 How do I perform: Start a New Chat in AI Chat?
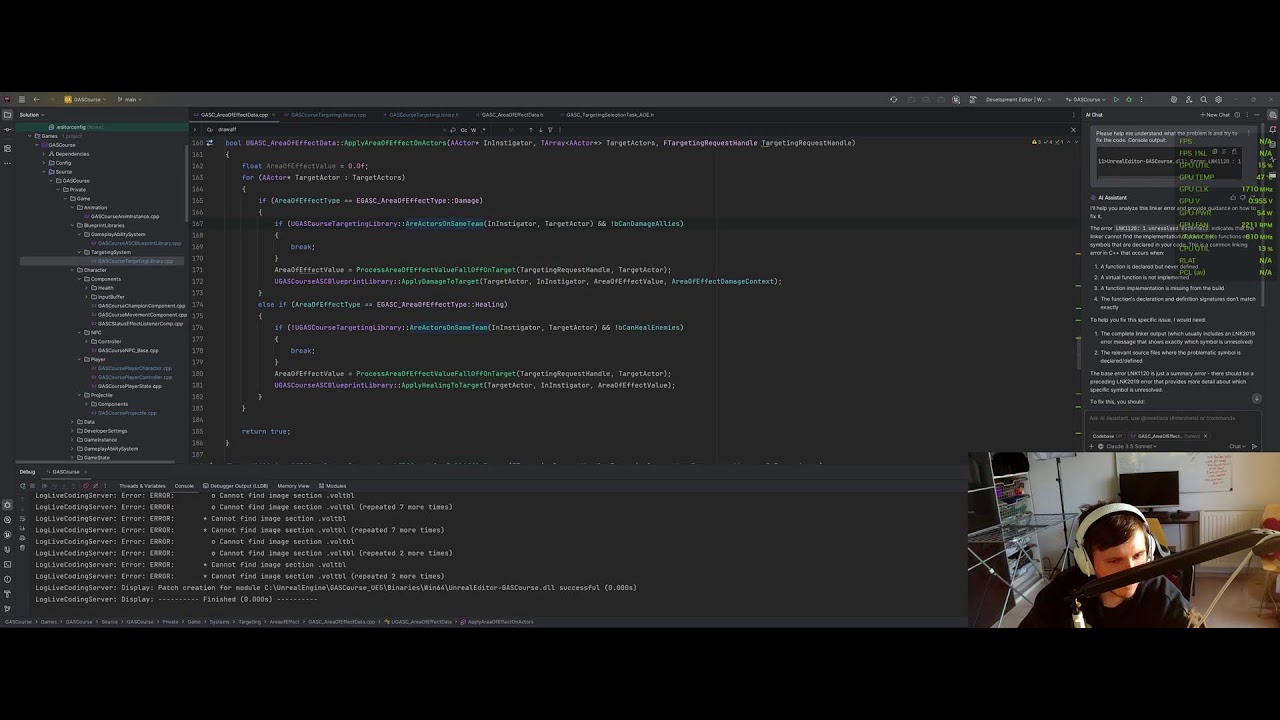coord(1215,115)
